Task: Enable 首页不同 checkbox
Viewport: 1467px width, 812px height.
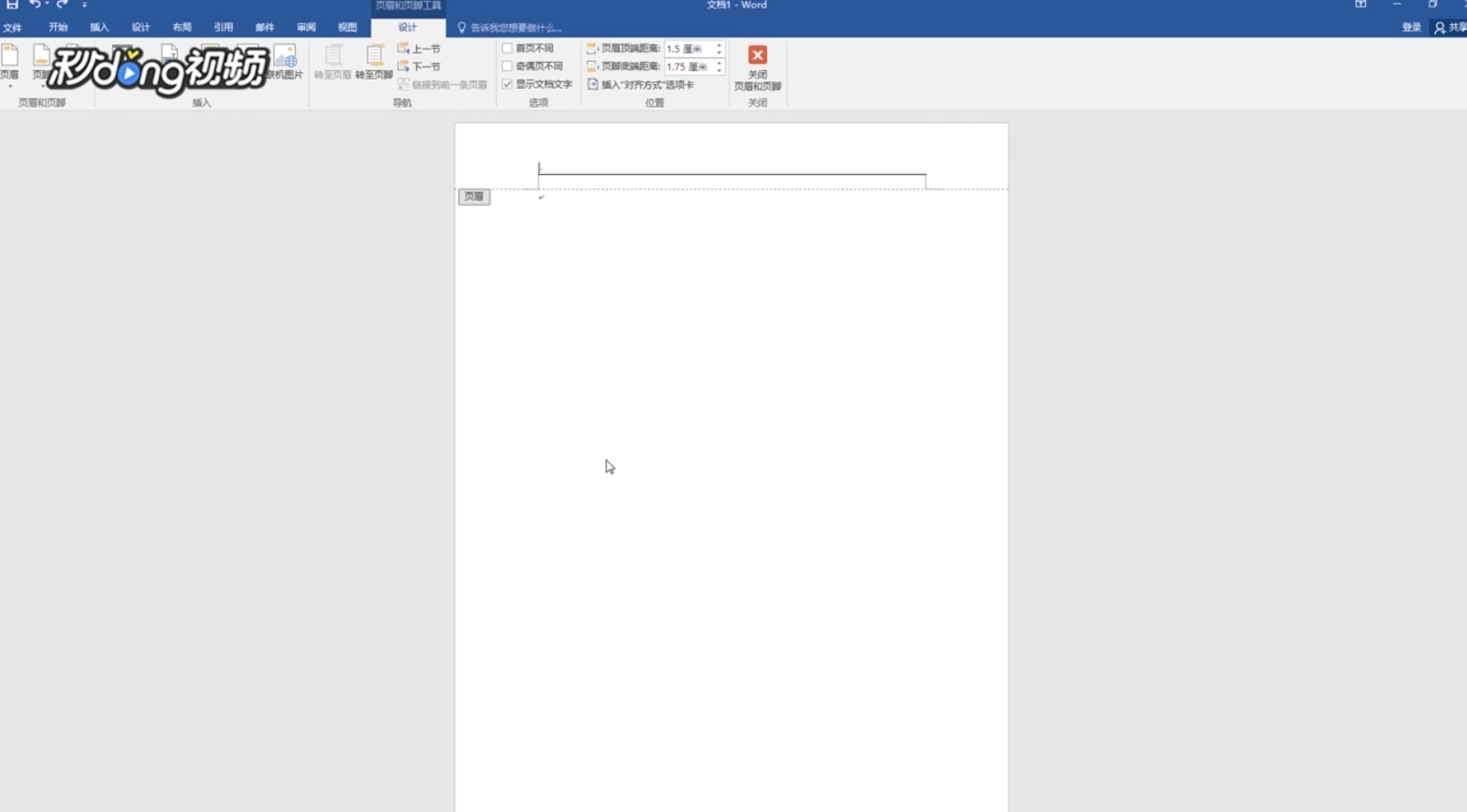Action: click(507, 48)
